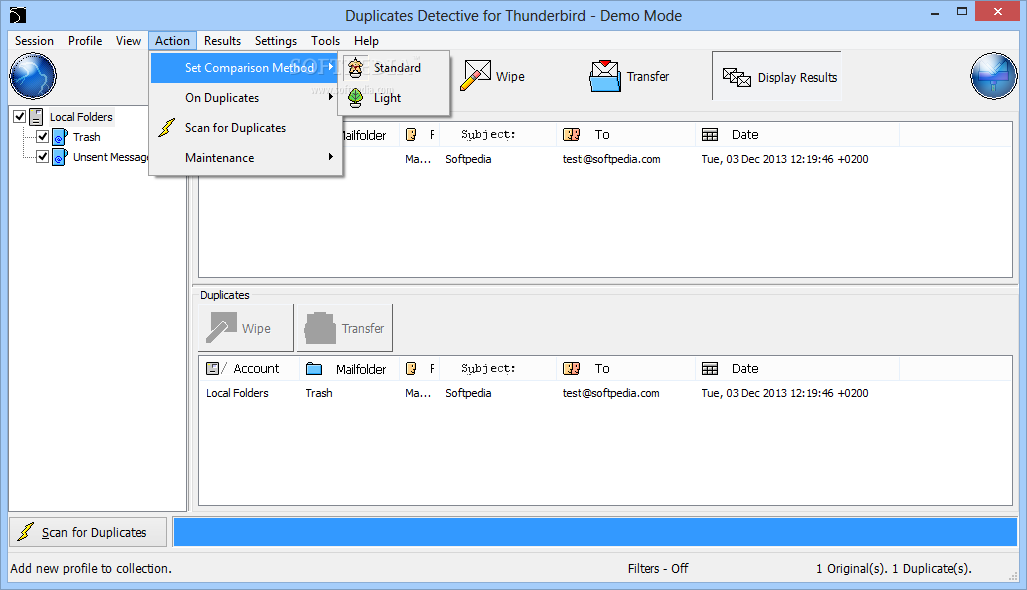This screenshot has width=1027, height=590.
Task: Open the Tools menu
Action: (325, 41)
